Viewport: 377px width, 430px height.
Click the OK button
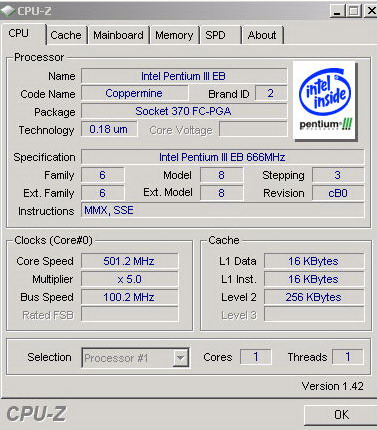tap(341, 415)
